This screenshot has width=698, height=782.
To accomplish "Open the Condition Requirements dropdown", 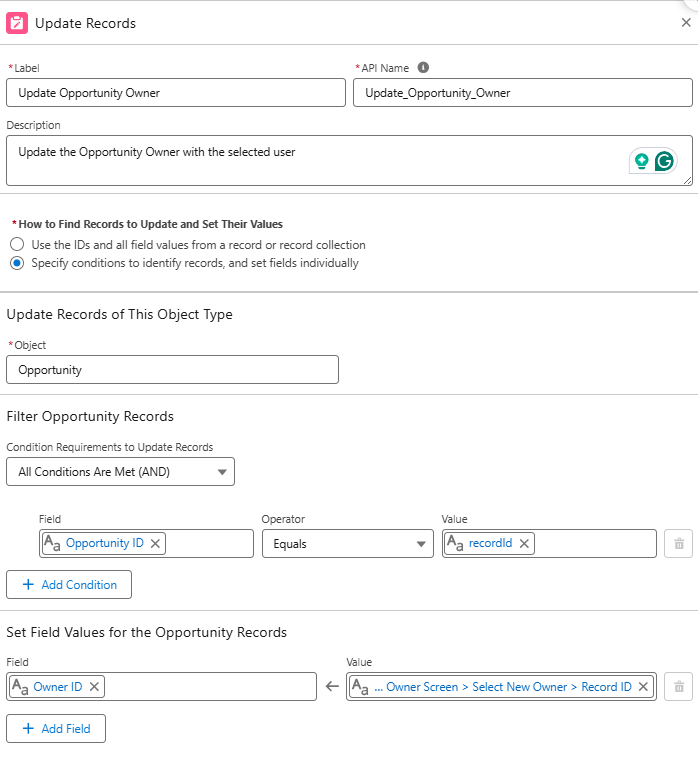I will pos(120,472).
